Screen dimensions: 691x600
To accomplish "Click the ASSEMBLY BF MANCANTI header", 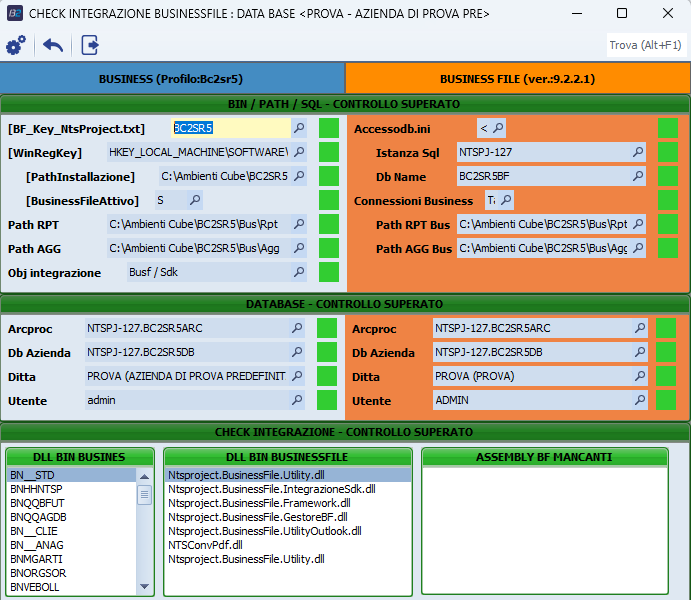I will pyautogui.click(x=544, y=457).
